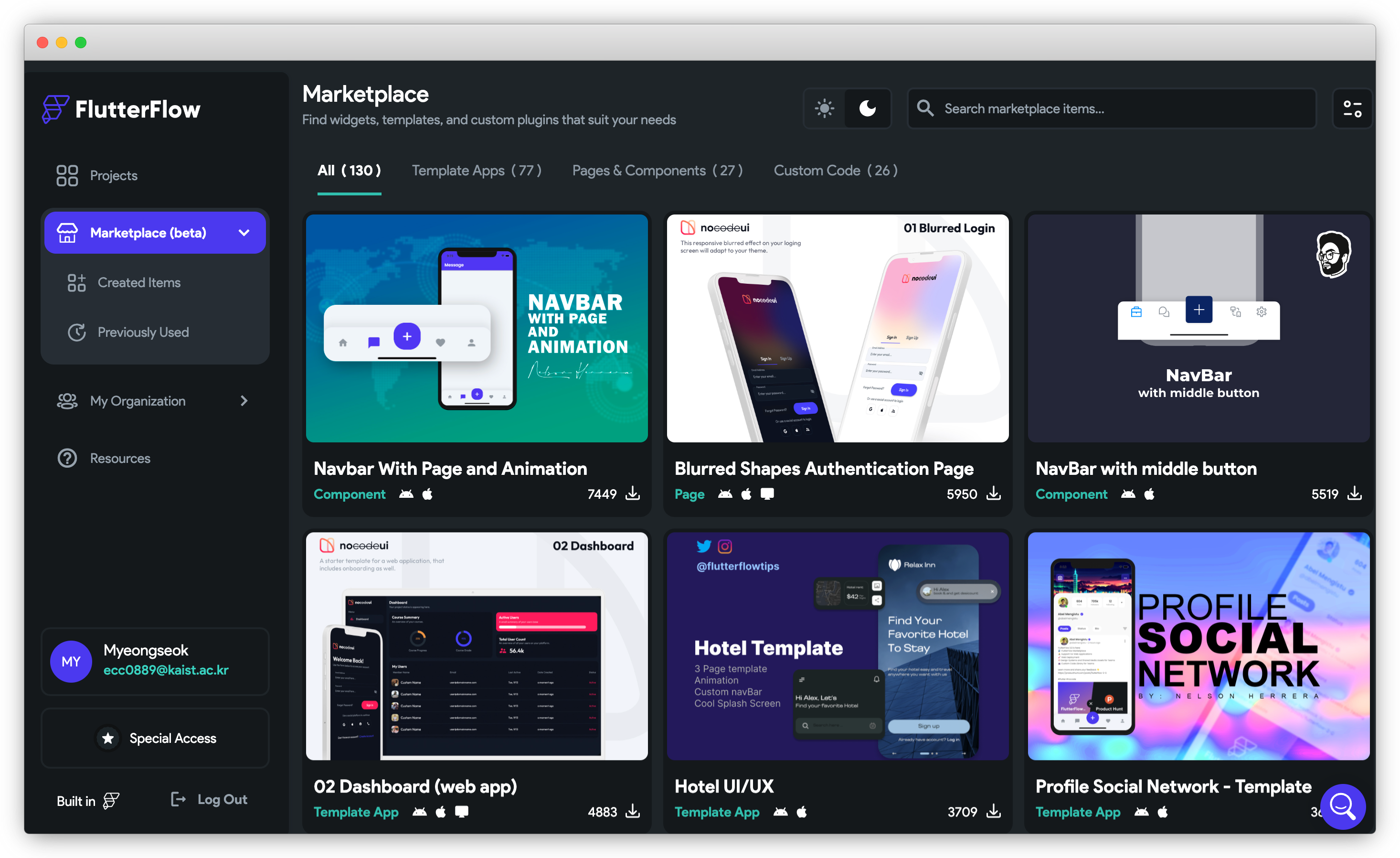Click the Log Out link
Screen dimensions: 1400x858
pyautogui.click(x=209, y=799)
